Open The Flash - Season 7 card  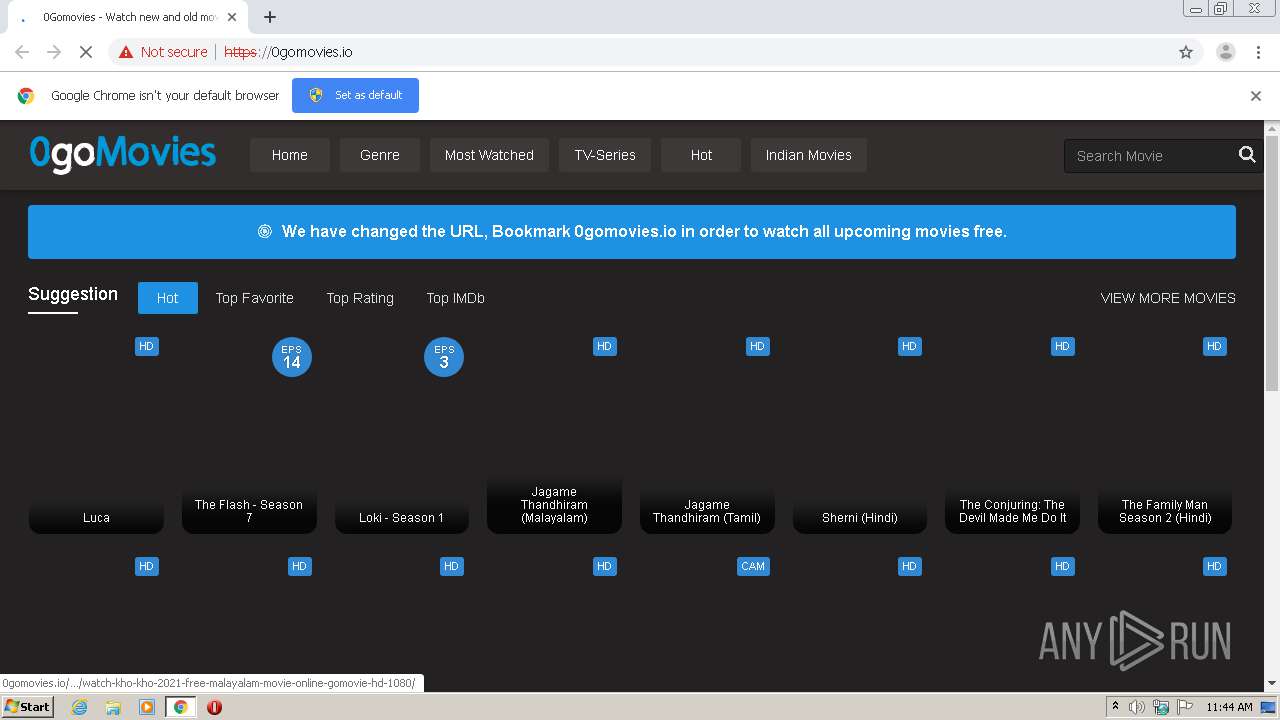point(249,435)
